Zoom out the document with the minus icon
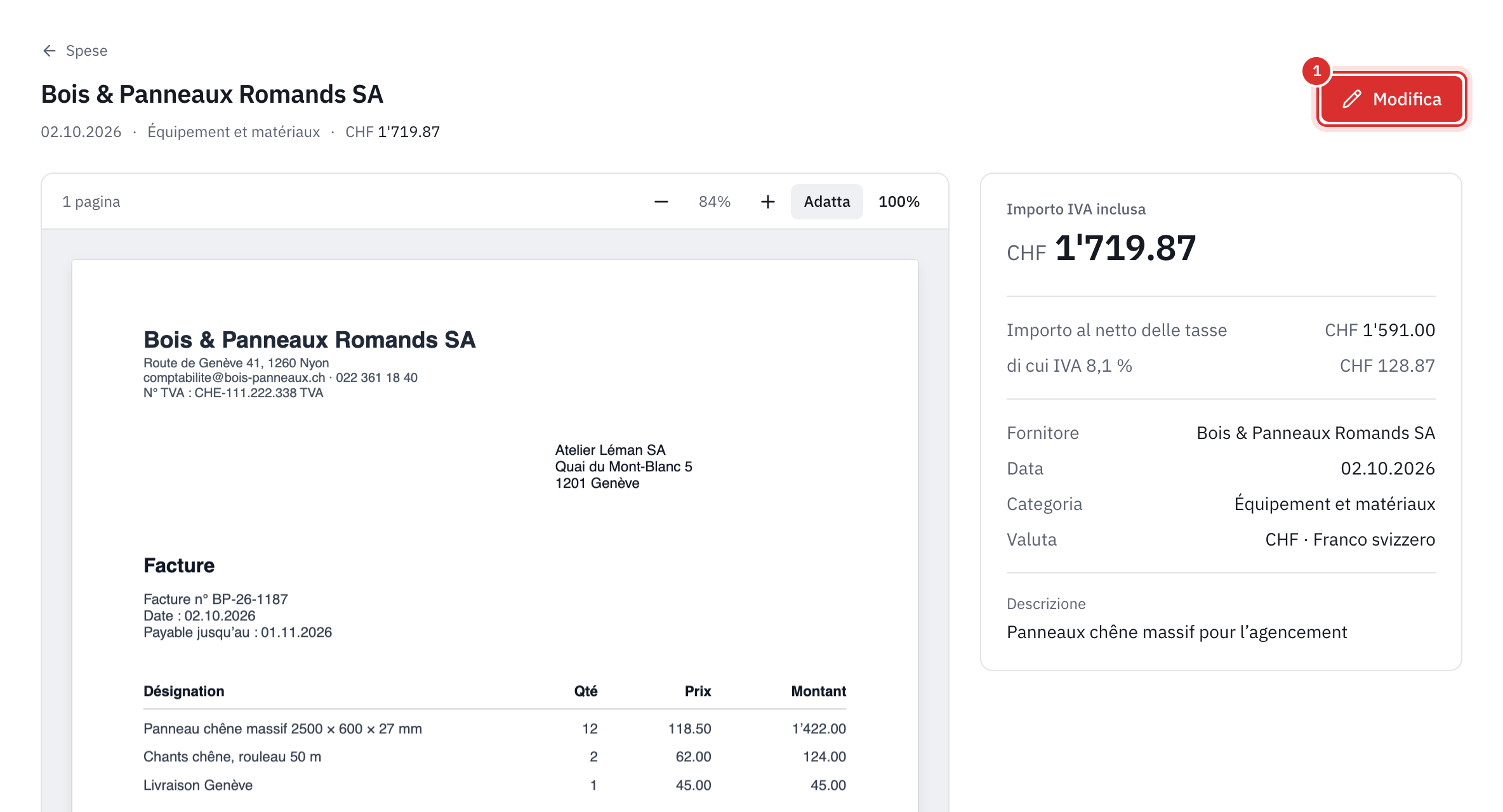1503x812 pixels. [x=661, y=202]
